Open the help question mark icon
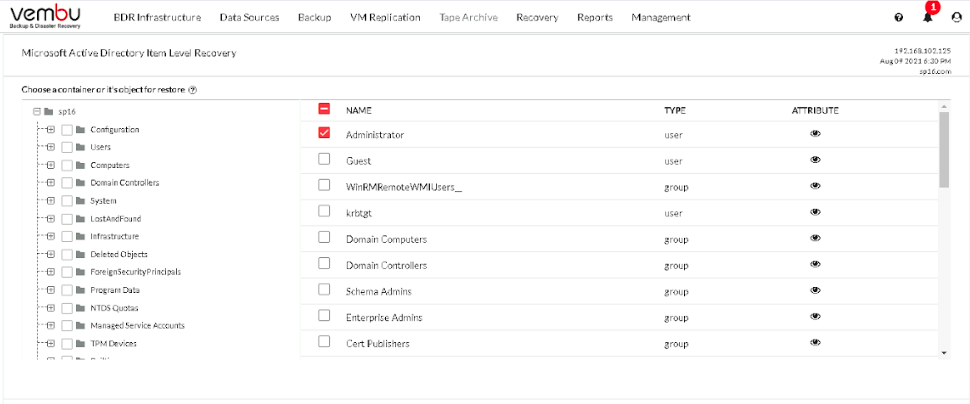Image resolution: width=970 pixels, height=404 pixels. [898, 18]
